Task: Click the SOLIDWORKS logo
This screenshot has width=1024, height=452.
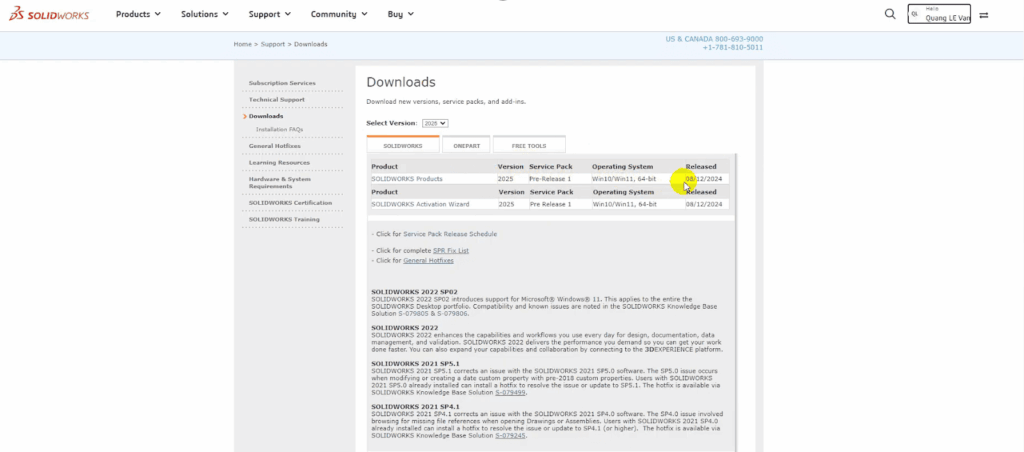Action: (x=48, y=14)
